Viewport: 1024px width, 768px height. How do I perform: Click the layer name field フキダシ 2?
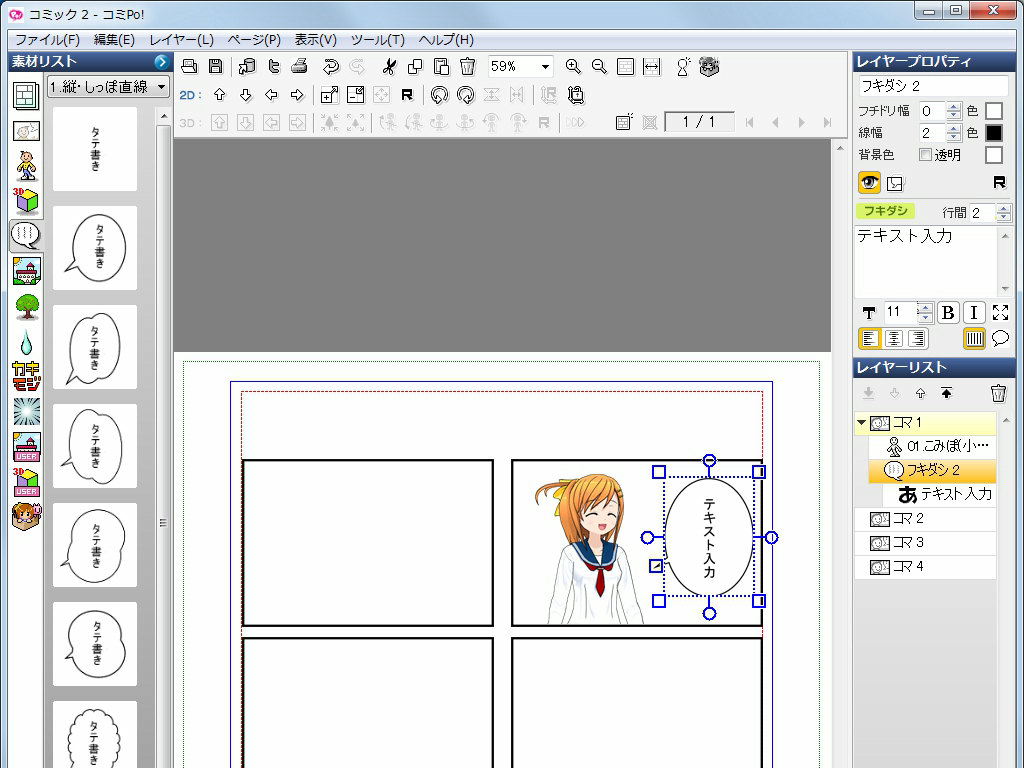(934, 86)
